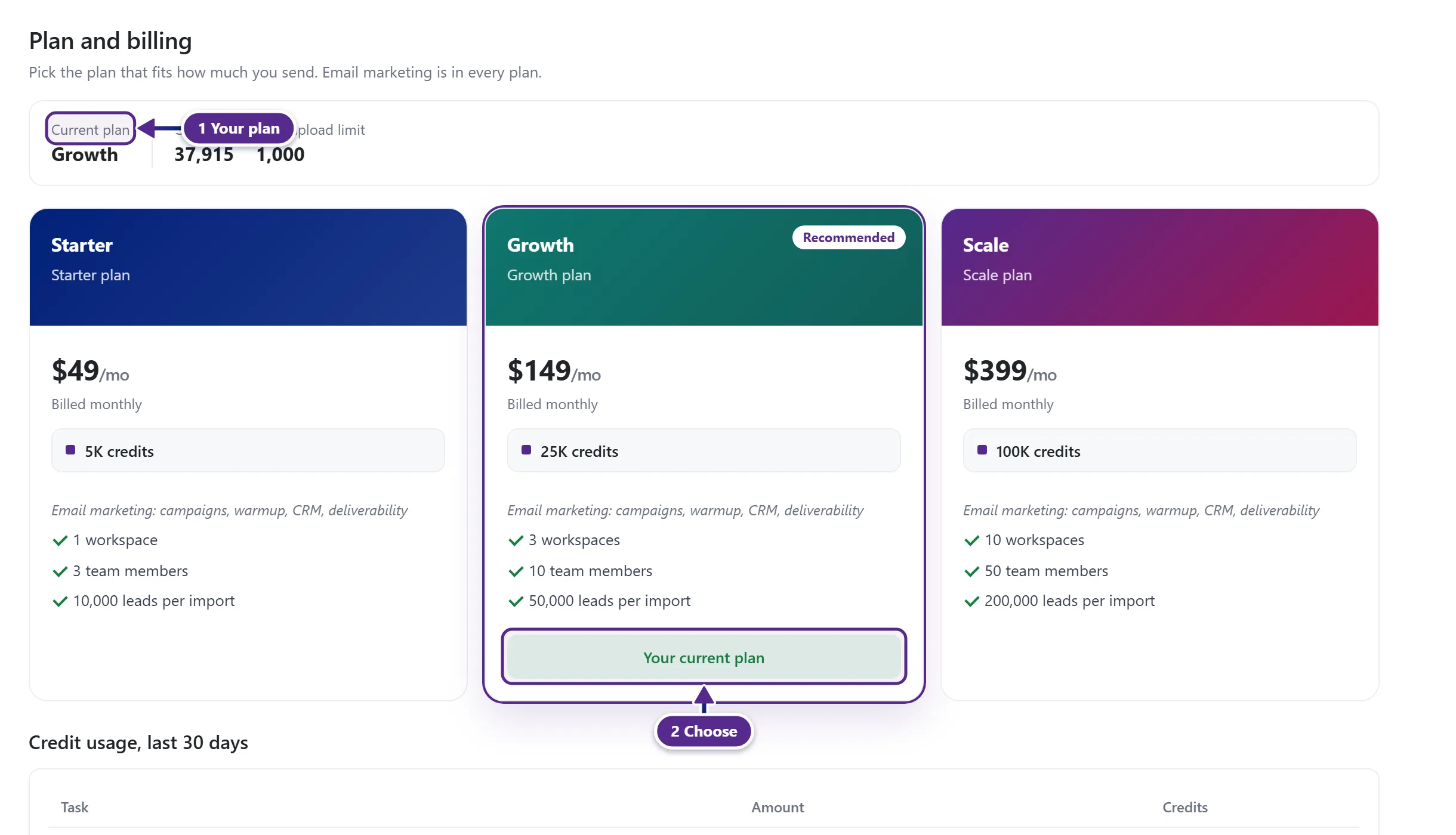Click purple square icon beside 100K credits
Image resolution: width=1456 pixels, height=835 pixels.
pos(982,450)
